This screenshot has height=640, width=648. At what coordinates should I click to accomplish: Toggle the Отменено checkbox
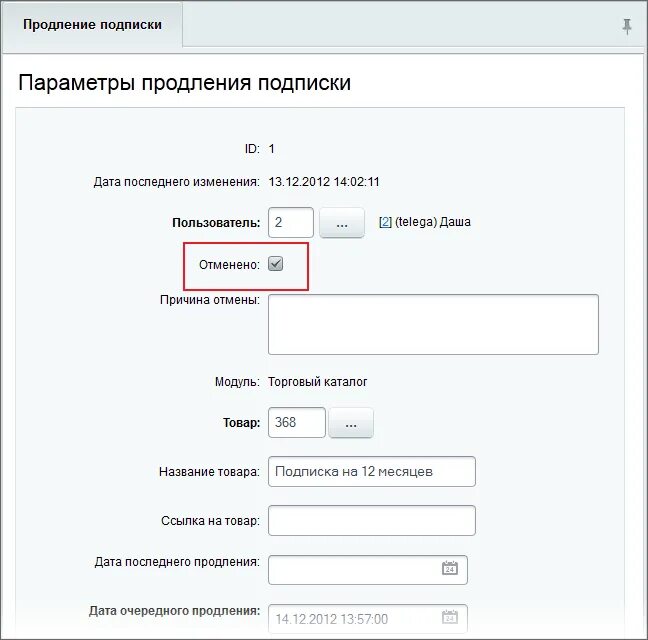point(275,264)
